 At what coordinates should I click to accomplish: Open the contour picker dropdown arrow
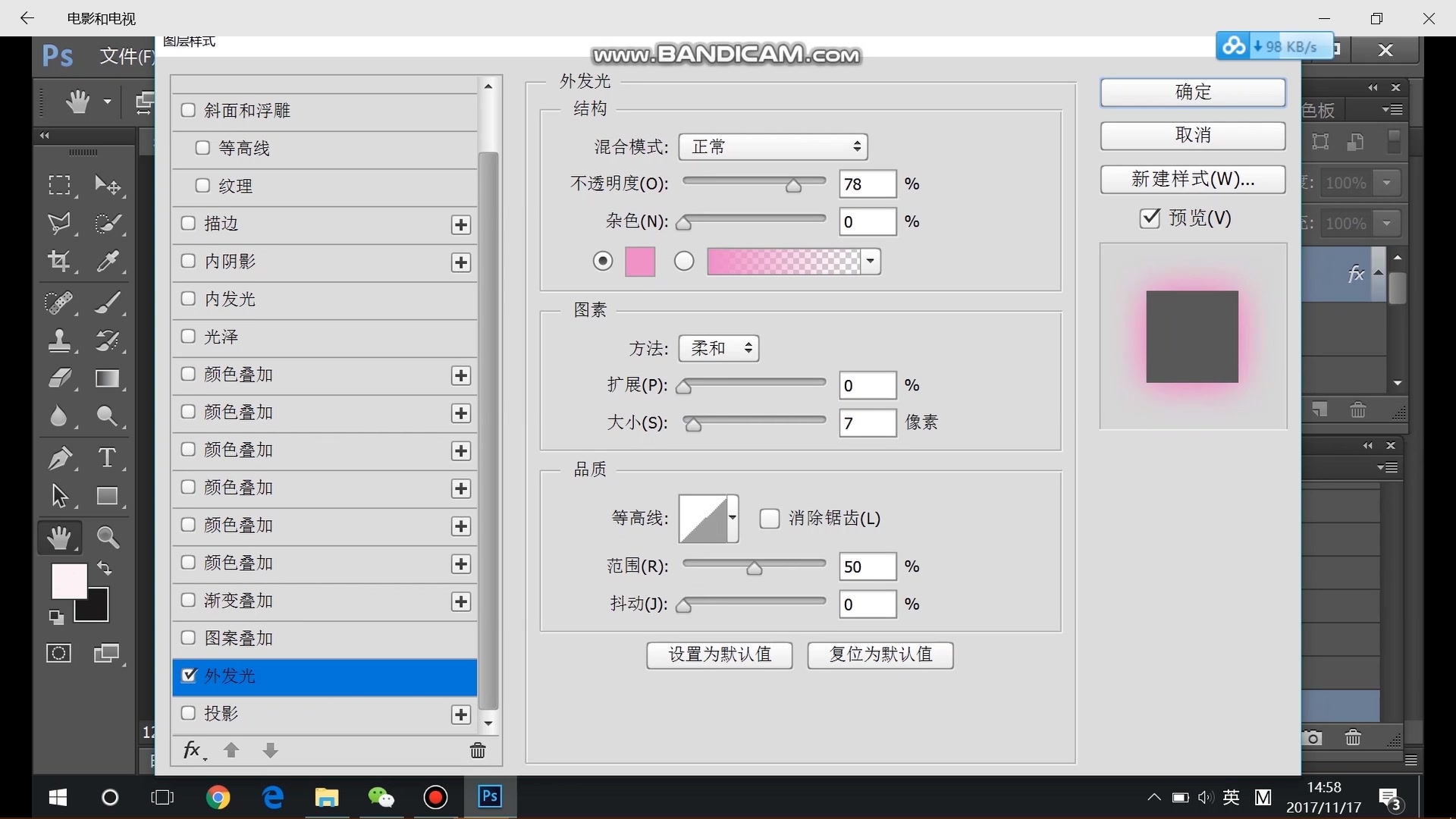tap(733, 518)
